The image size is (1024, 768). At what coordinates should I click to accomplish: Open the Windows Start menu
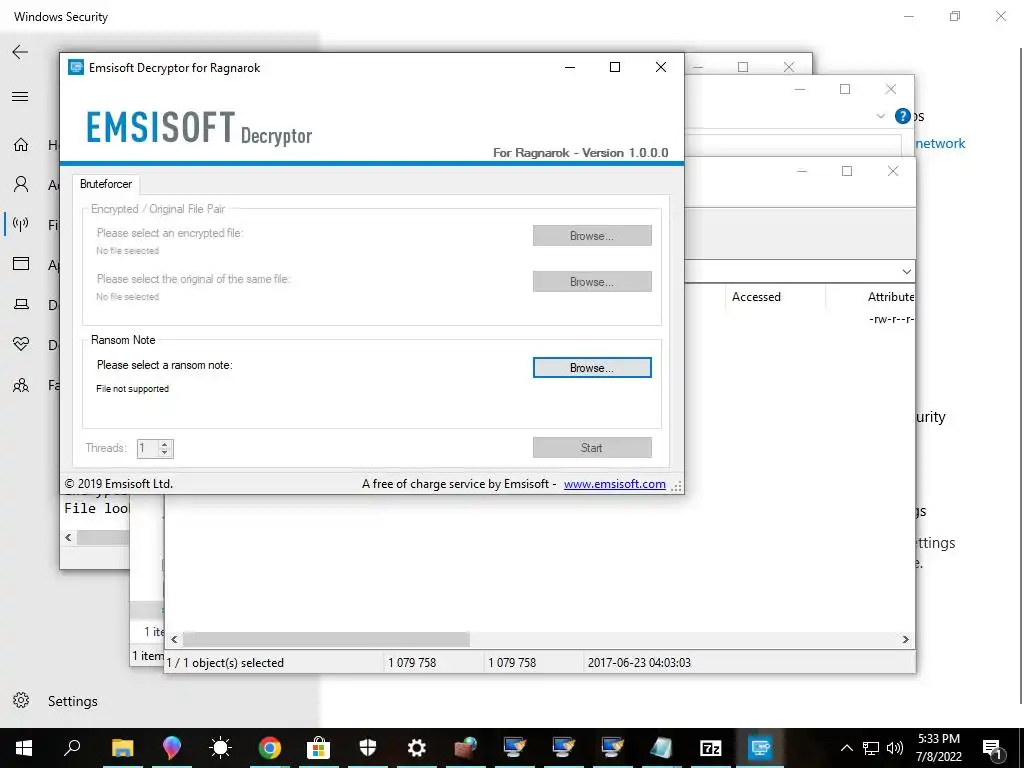(x=24, y=748)
